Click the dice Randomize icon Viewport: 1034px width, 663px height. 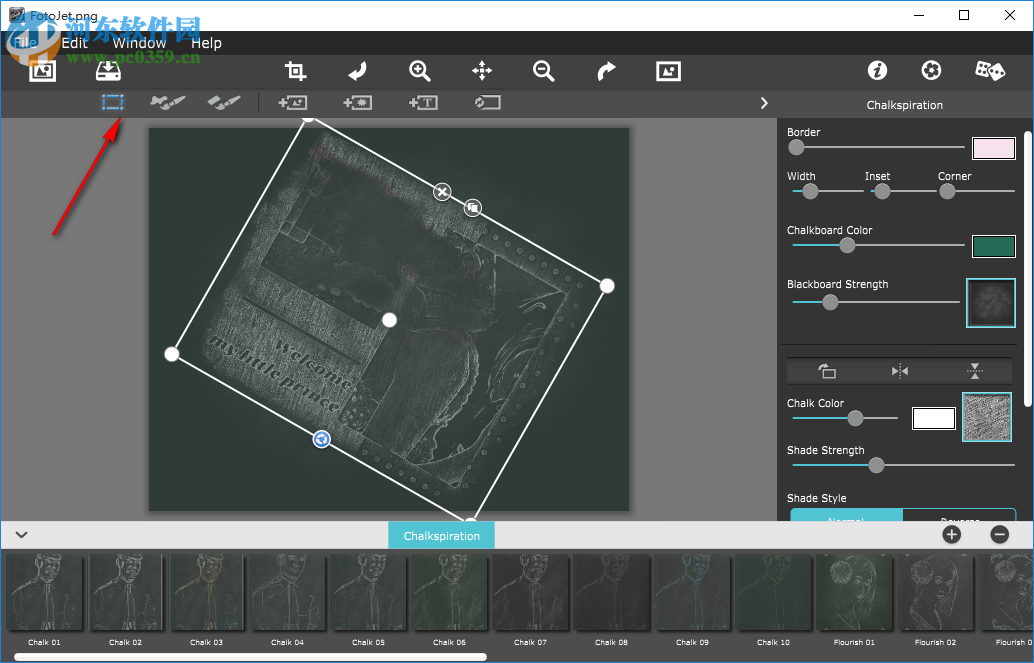pyautogui.click(x=990, y=71)
